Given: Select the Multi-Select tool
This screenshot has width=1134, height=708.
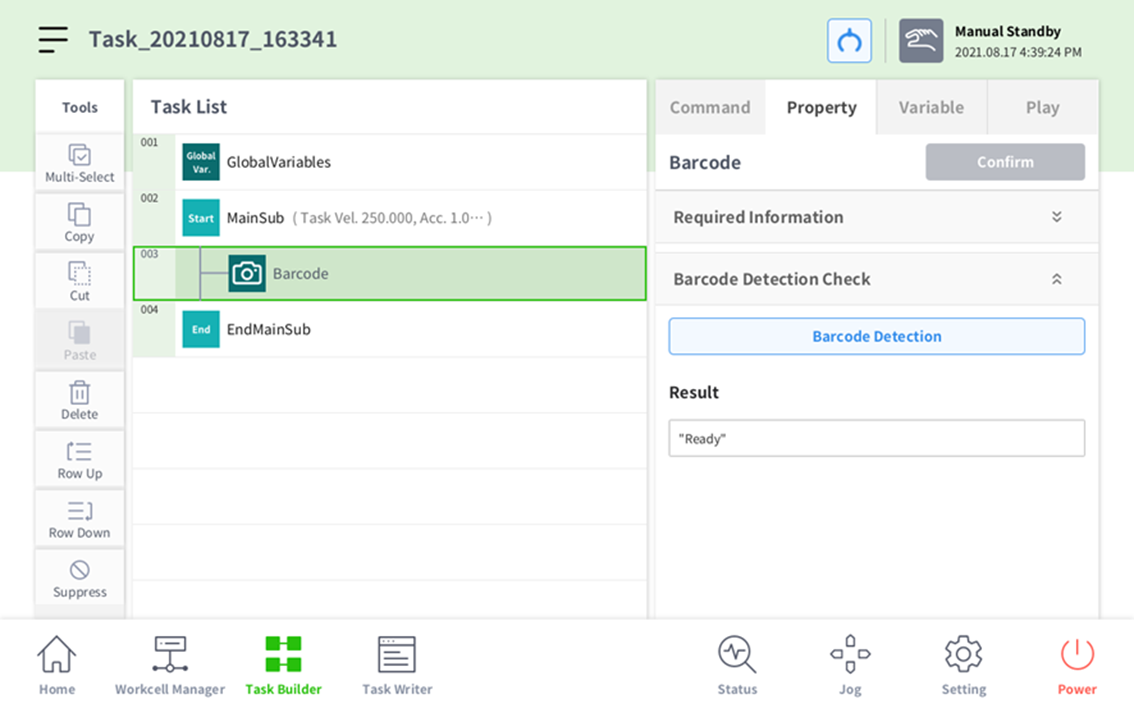Looking at the screenshot, I should pyautogui.click(x=80, y=163).
